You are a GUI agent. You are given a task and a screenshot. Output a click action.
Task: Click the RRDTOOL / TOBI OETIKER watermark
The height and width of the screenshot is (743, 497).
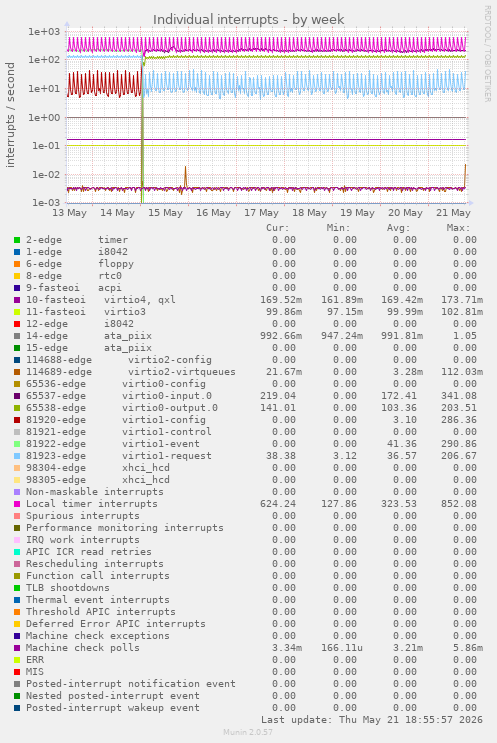(488, 54)
